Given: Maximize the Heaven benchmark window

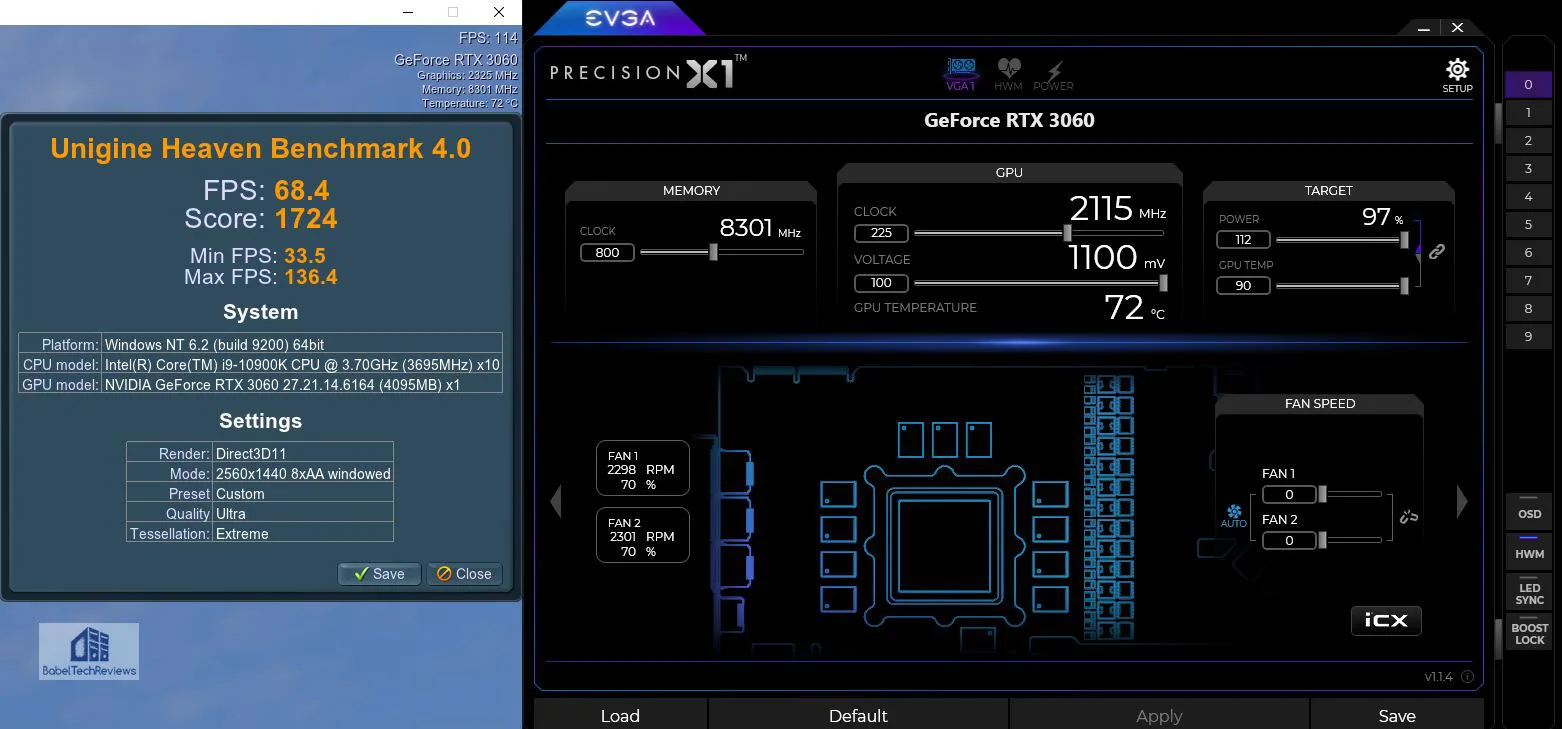Looking at the screenshot, I should coord(453,12).
